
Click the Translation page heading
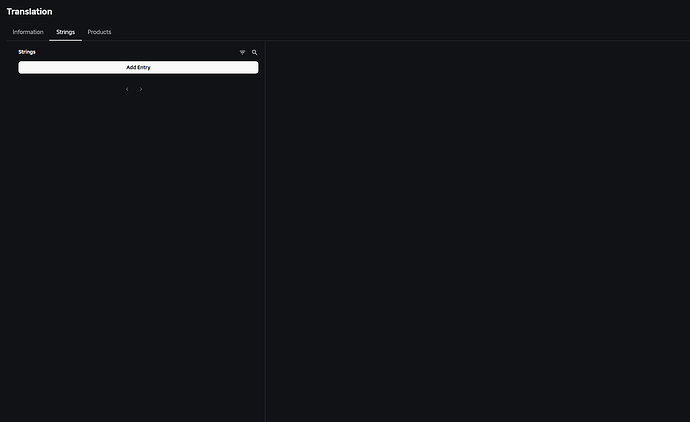point(29,11)
